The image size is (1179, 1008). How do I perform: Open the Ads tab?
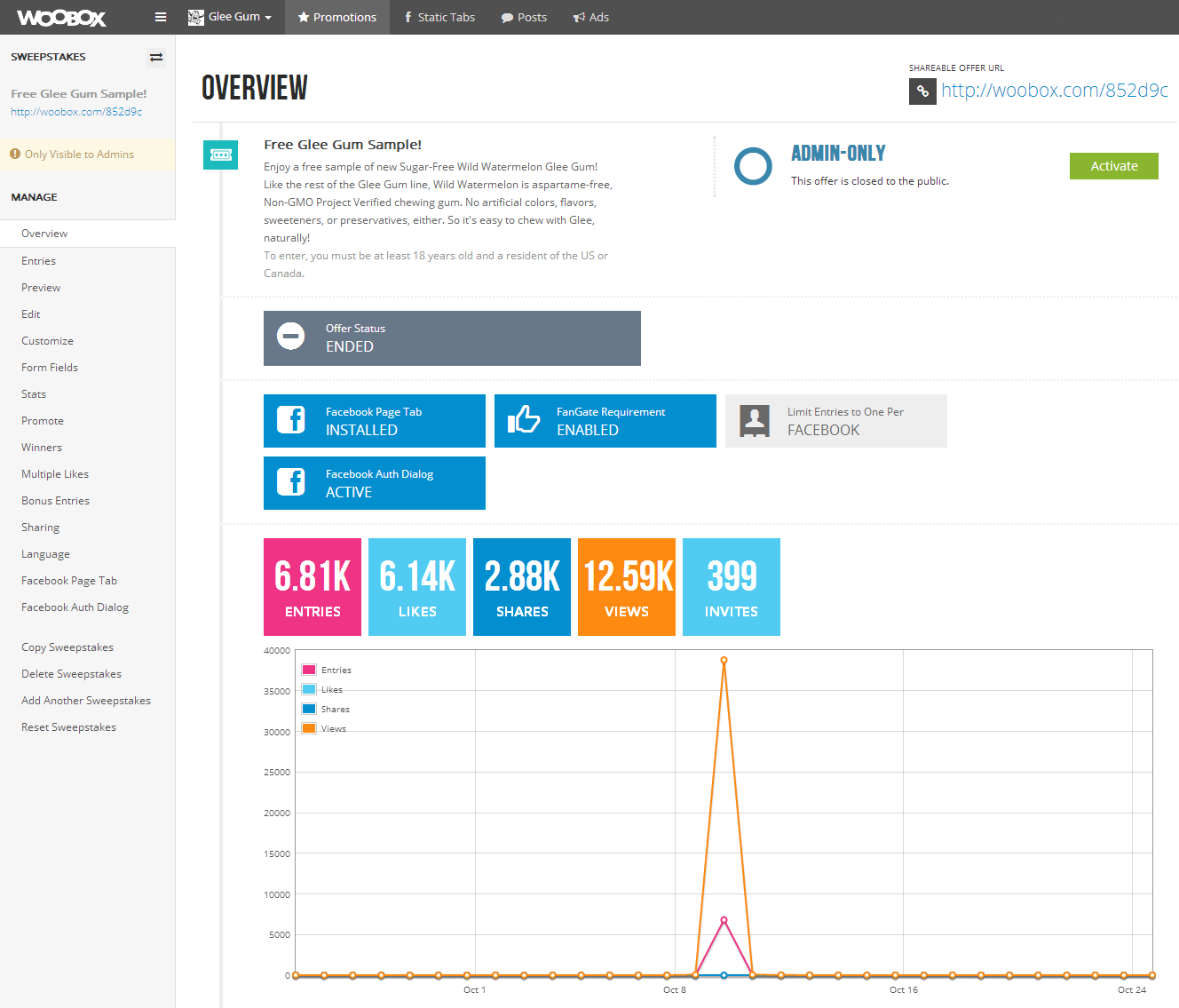point(591,17)
